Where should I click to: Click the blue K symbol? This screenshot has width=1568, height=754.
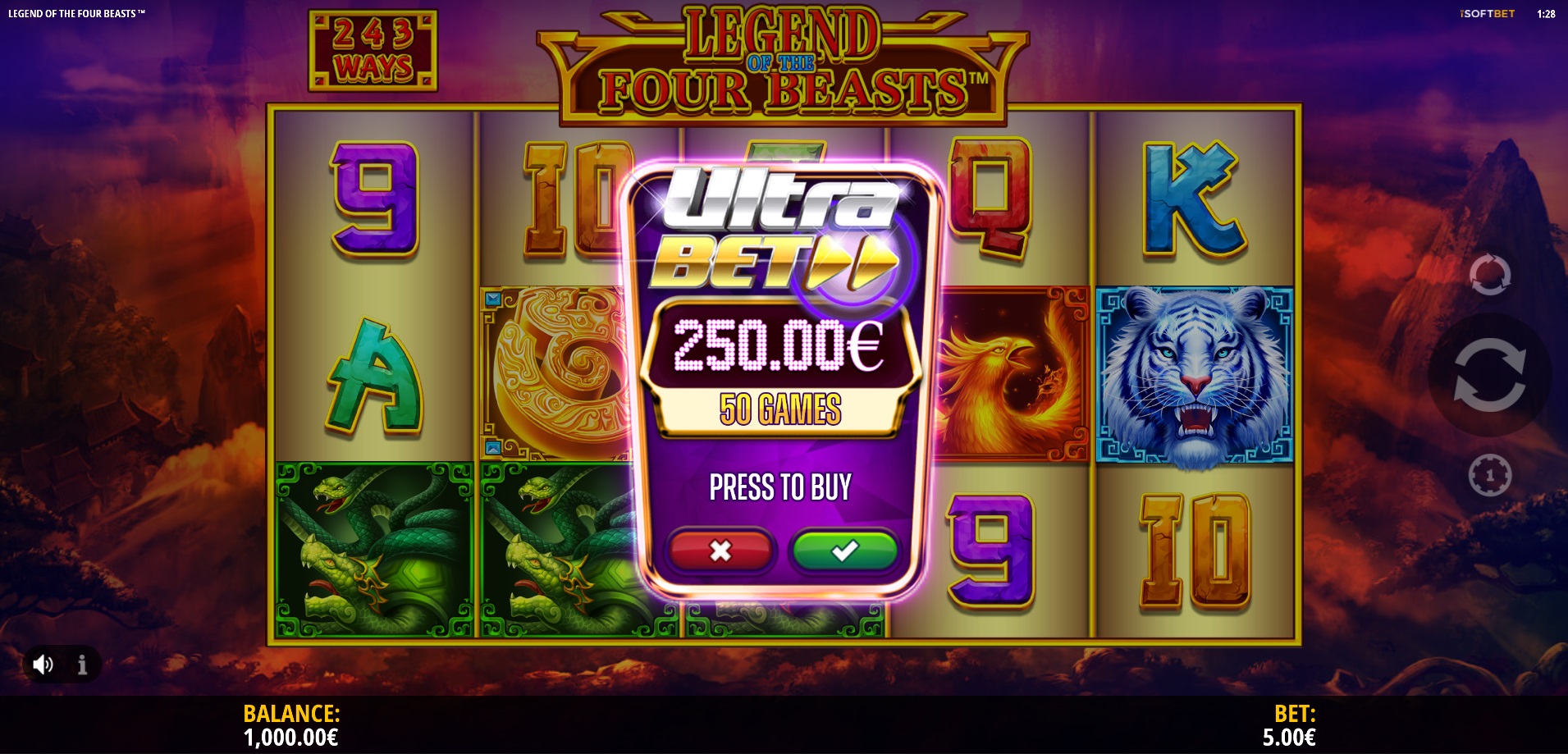[x=1195, y=199]
